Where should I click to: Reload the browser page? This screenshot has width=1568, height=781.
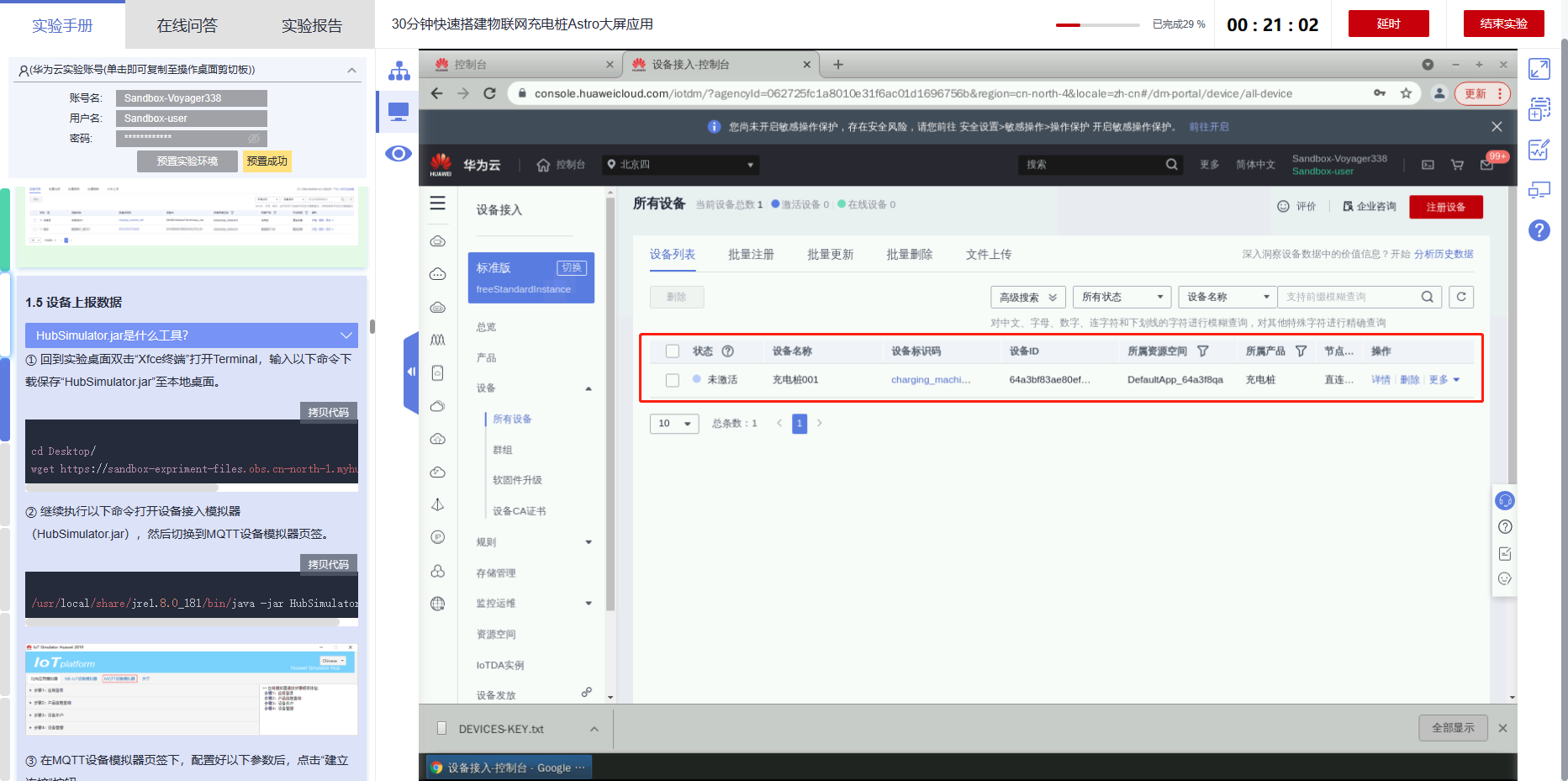tap(489, 93)
